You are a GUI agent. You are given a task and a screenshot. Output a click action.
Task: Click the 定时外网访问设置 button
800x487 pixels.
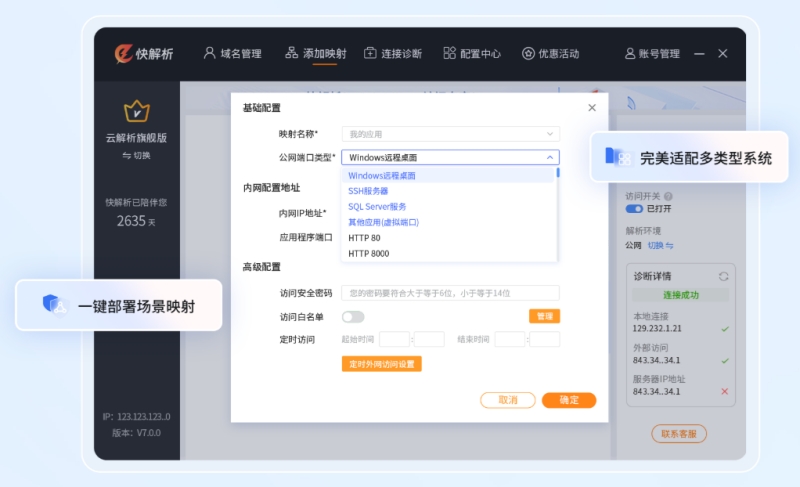click(382, 364)
